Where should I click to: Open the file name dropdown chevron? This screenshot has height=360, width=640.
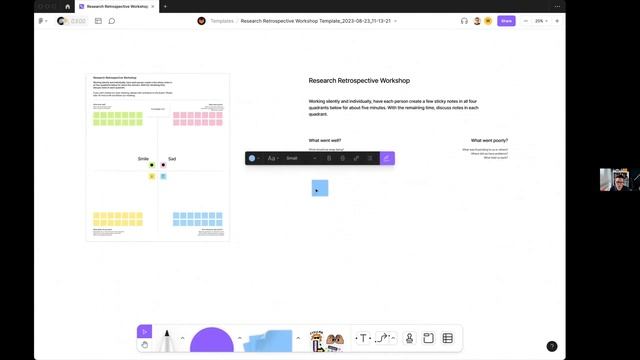395,21
